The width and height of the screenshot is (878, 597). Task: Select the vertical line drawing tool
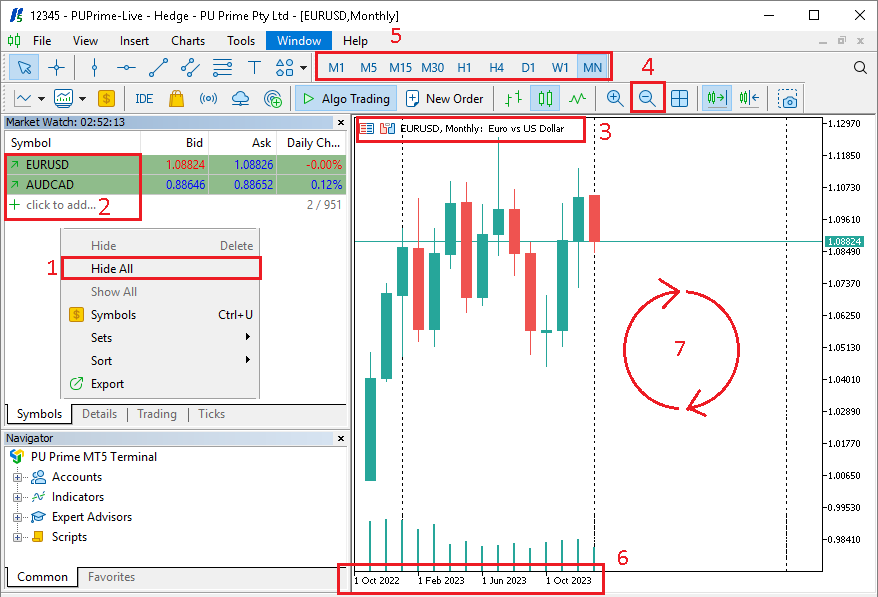tap(94, 68)
